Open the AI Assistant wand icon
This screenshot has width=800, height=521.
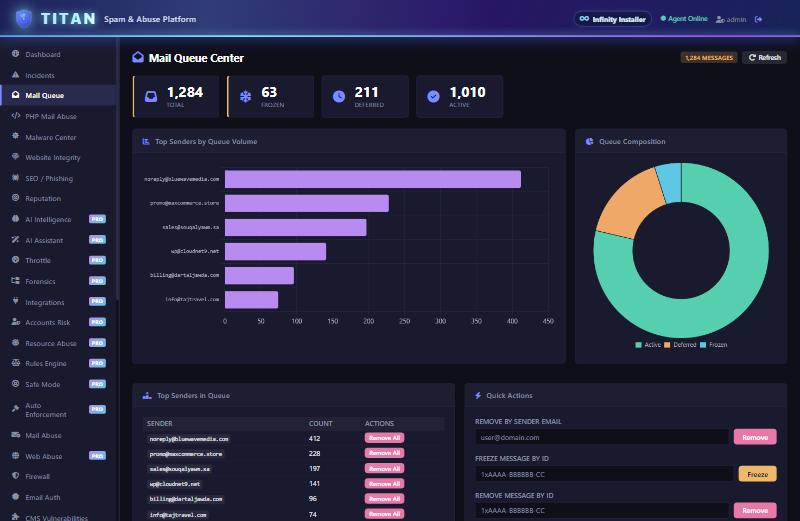(x=15, y=239)
